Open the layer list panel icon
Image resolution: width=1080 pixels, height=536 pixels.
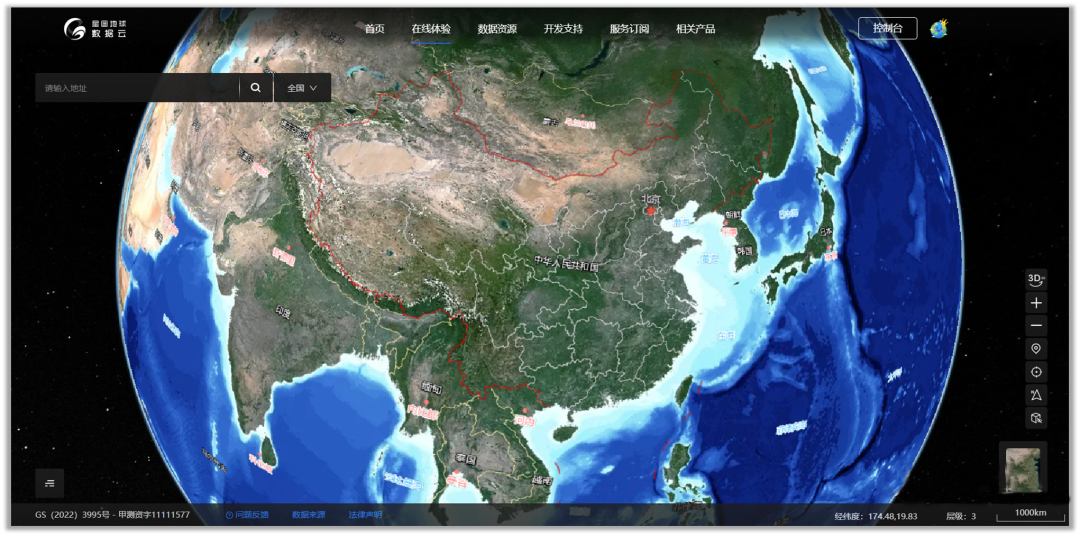click(49, 483)
